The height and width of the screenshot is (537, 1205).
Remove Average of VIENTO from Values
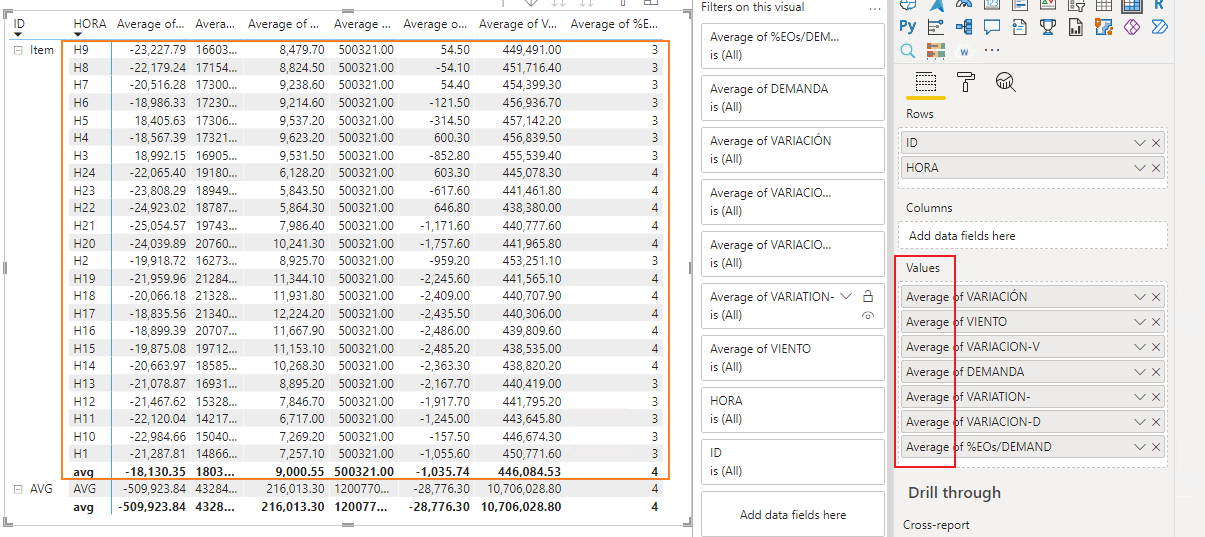[1156, 322]
